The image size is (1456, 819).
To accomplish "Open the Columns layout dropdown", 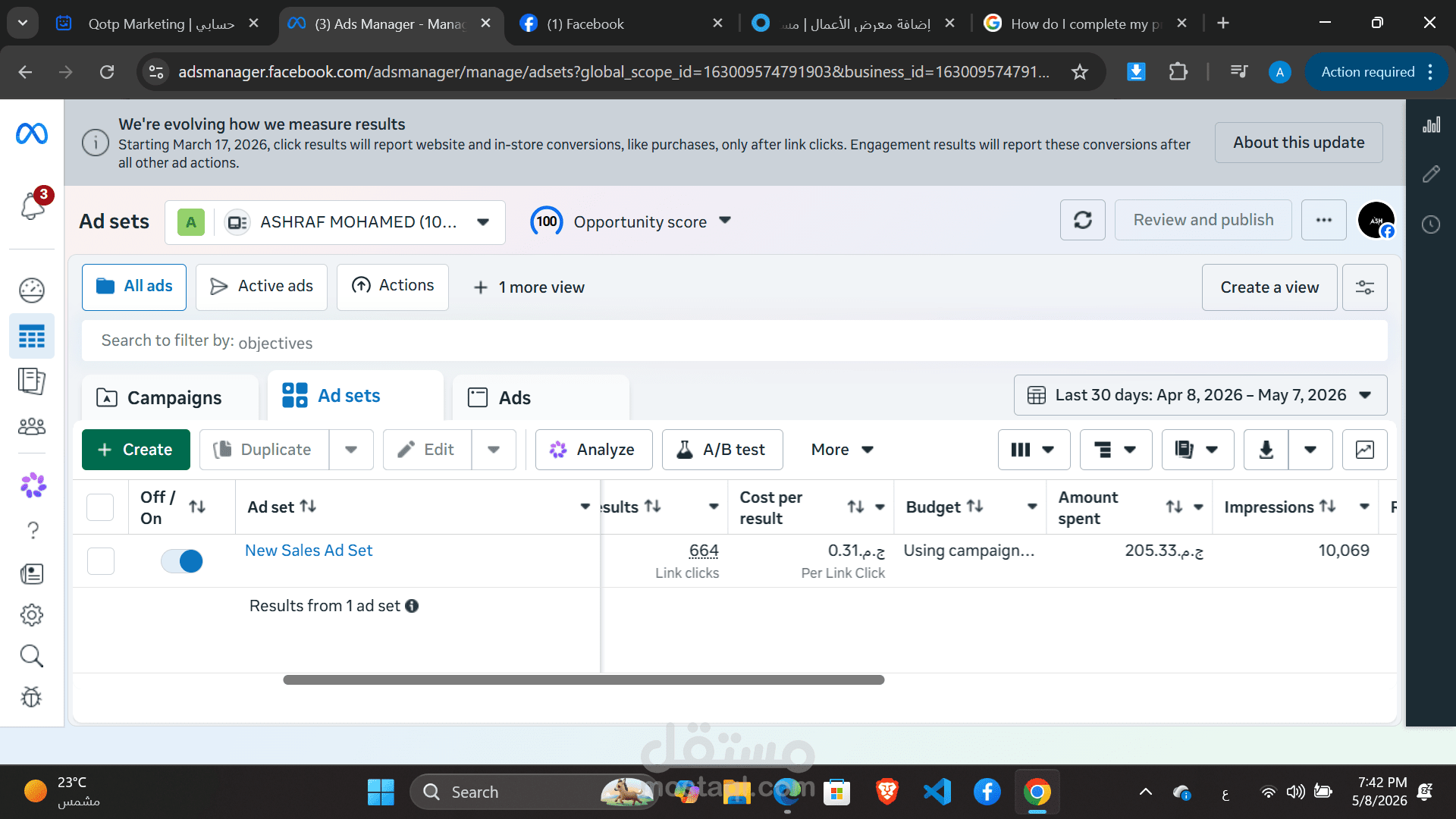I will pos(1034,450).
